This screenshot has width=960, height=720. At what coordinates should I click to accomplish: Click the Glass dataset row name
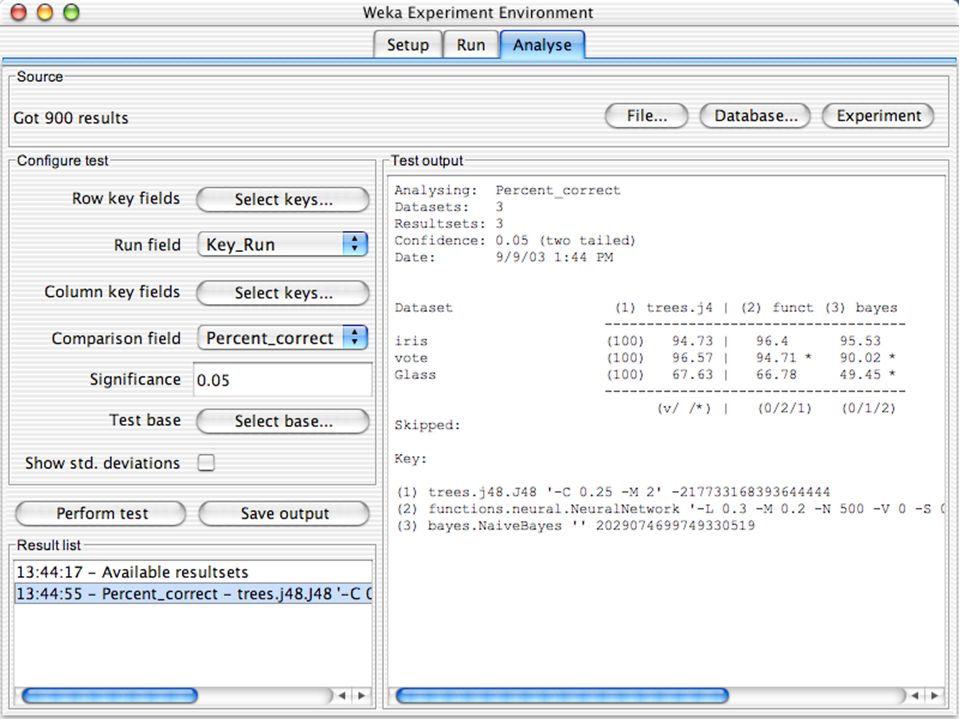(415, 374)
